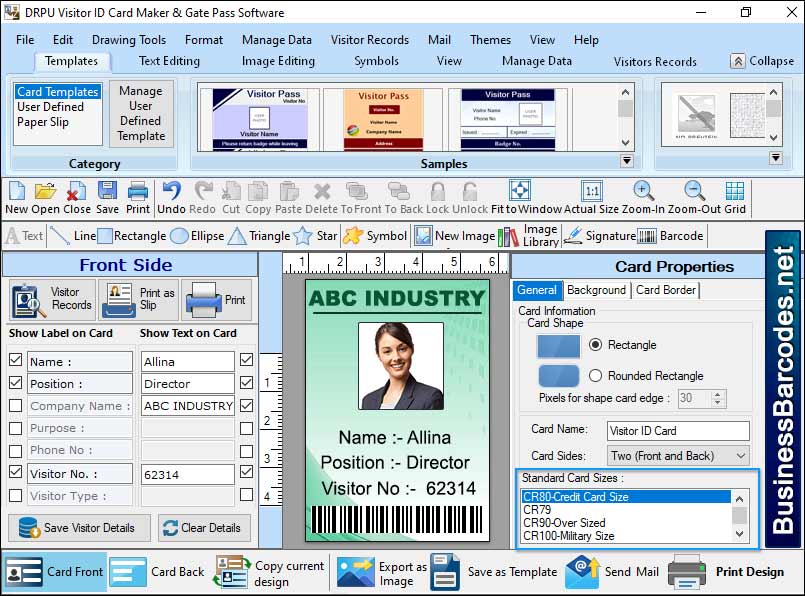Switch to the Background tab
805x596 pixels.
[x=597, y=290]
